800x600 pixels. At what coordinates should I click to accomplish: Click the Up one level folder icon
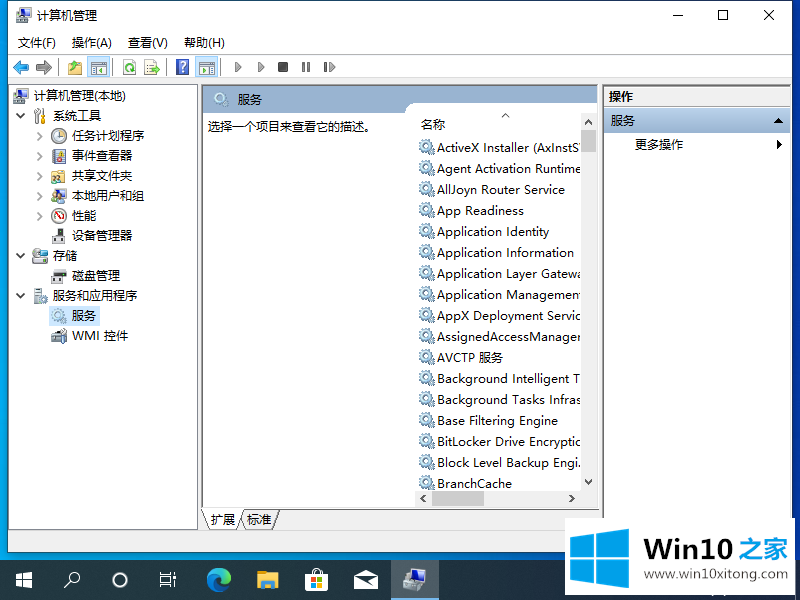[74, 67]
